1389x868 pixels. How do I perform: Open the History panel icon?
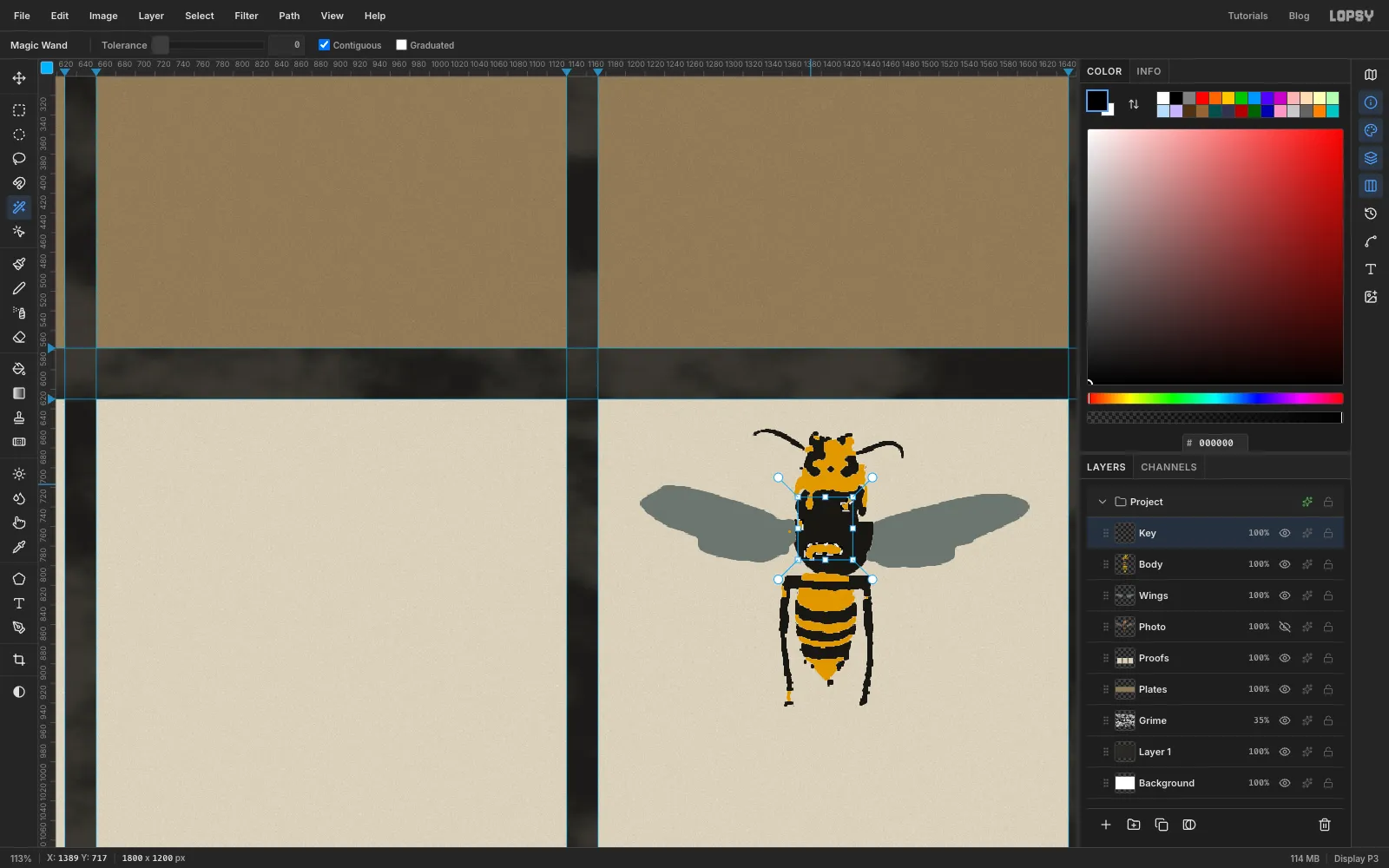1371,214
